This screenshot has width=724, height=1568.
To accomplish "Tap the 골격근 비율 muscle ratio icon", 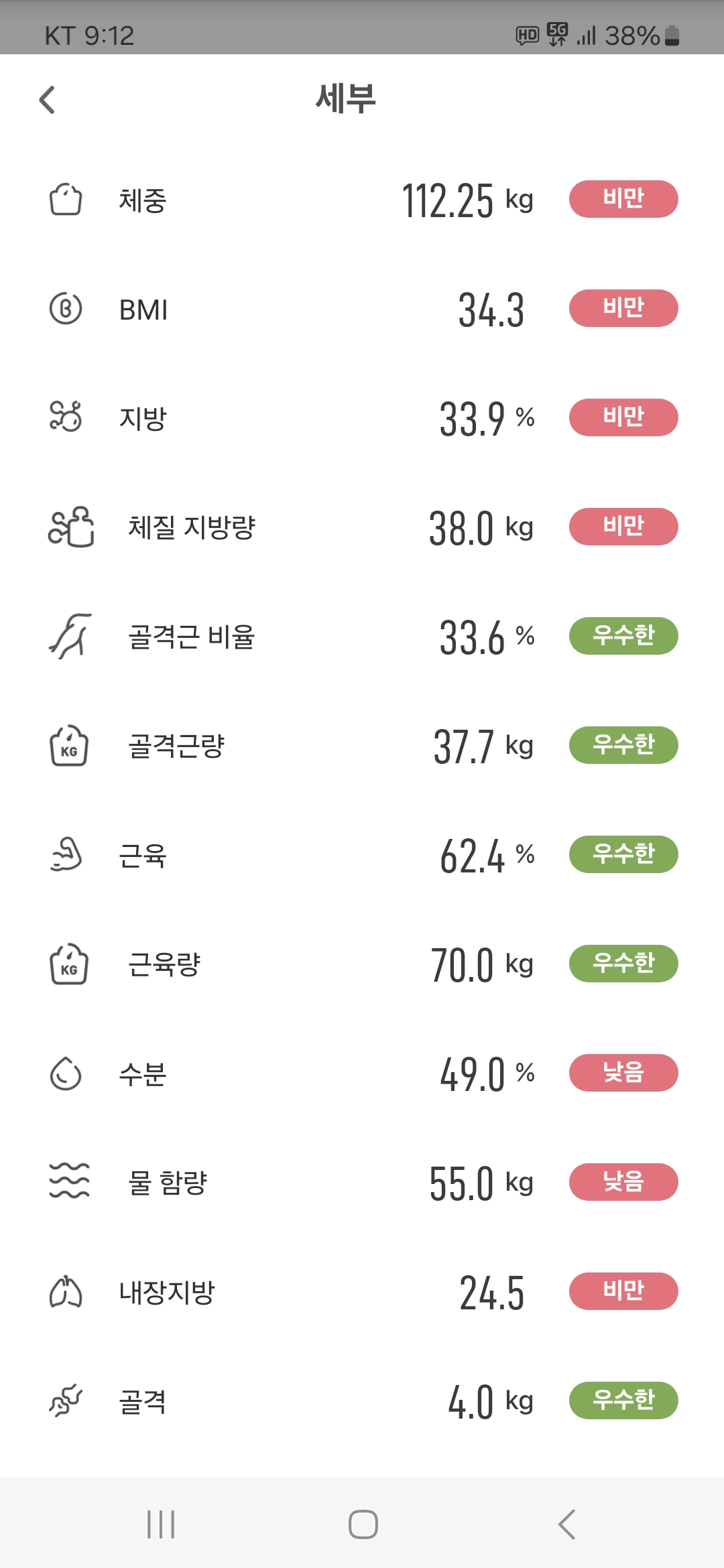I will [x=70, y=635].
